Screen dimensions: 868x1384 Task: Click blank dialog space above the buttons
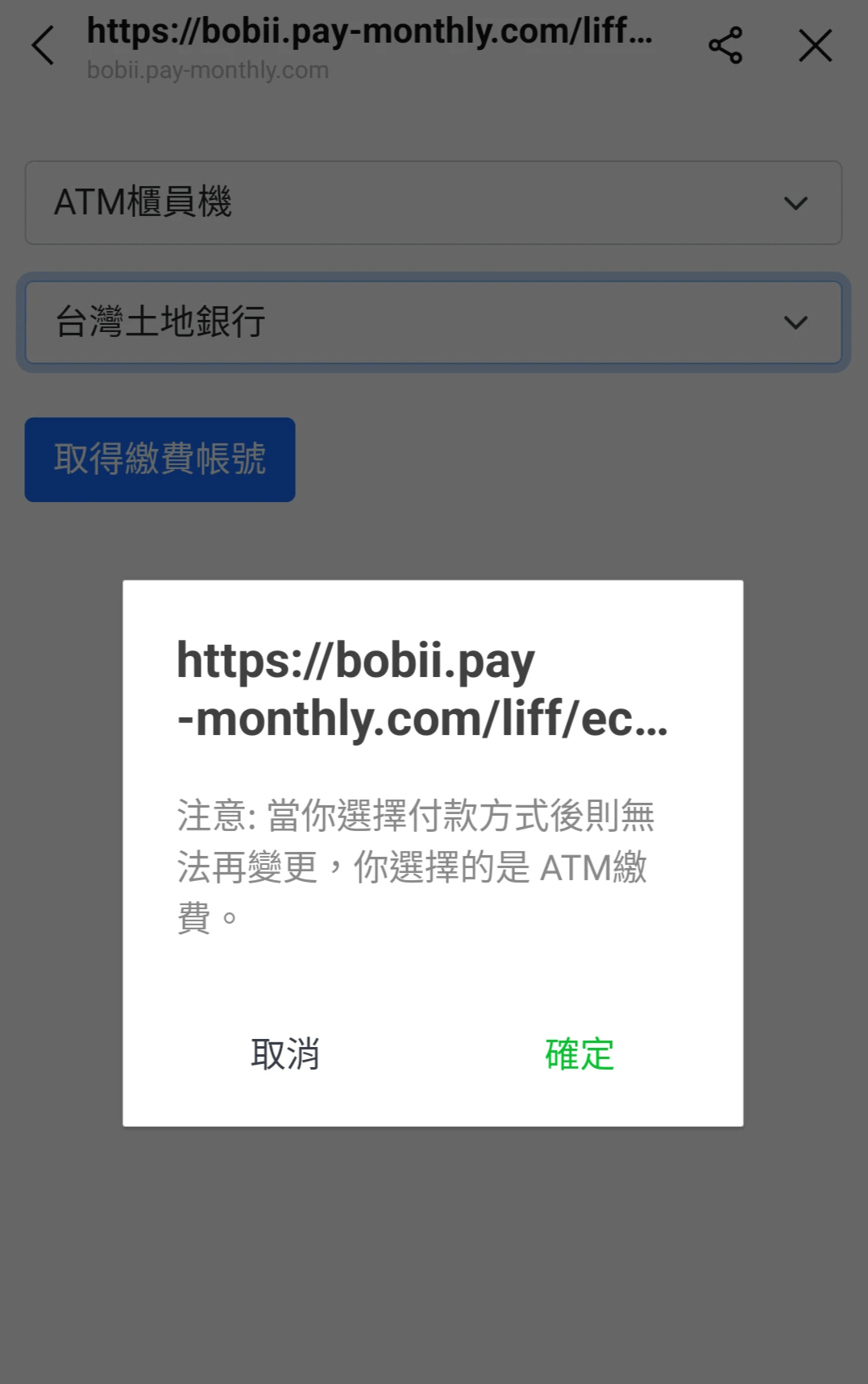pyautogui.click(x=433, y=979)
